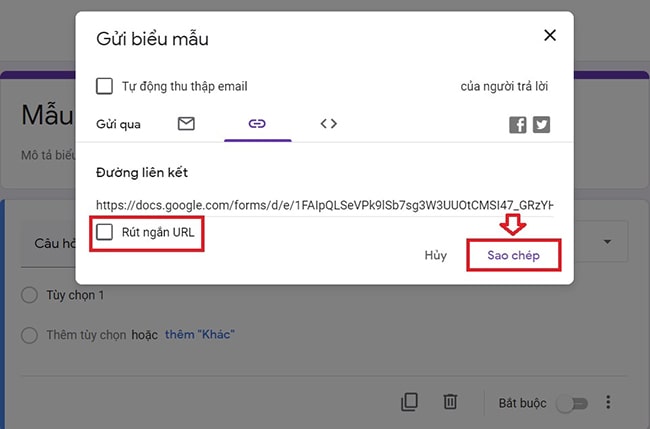Duplicate the question with copy icon
This screenshot has height=429, width=650.
click(409, 402)
